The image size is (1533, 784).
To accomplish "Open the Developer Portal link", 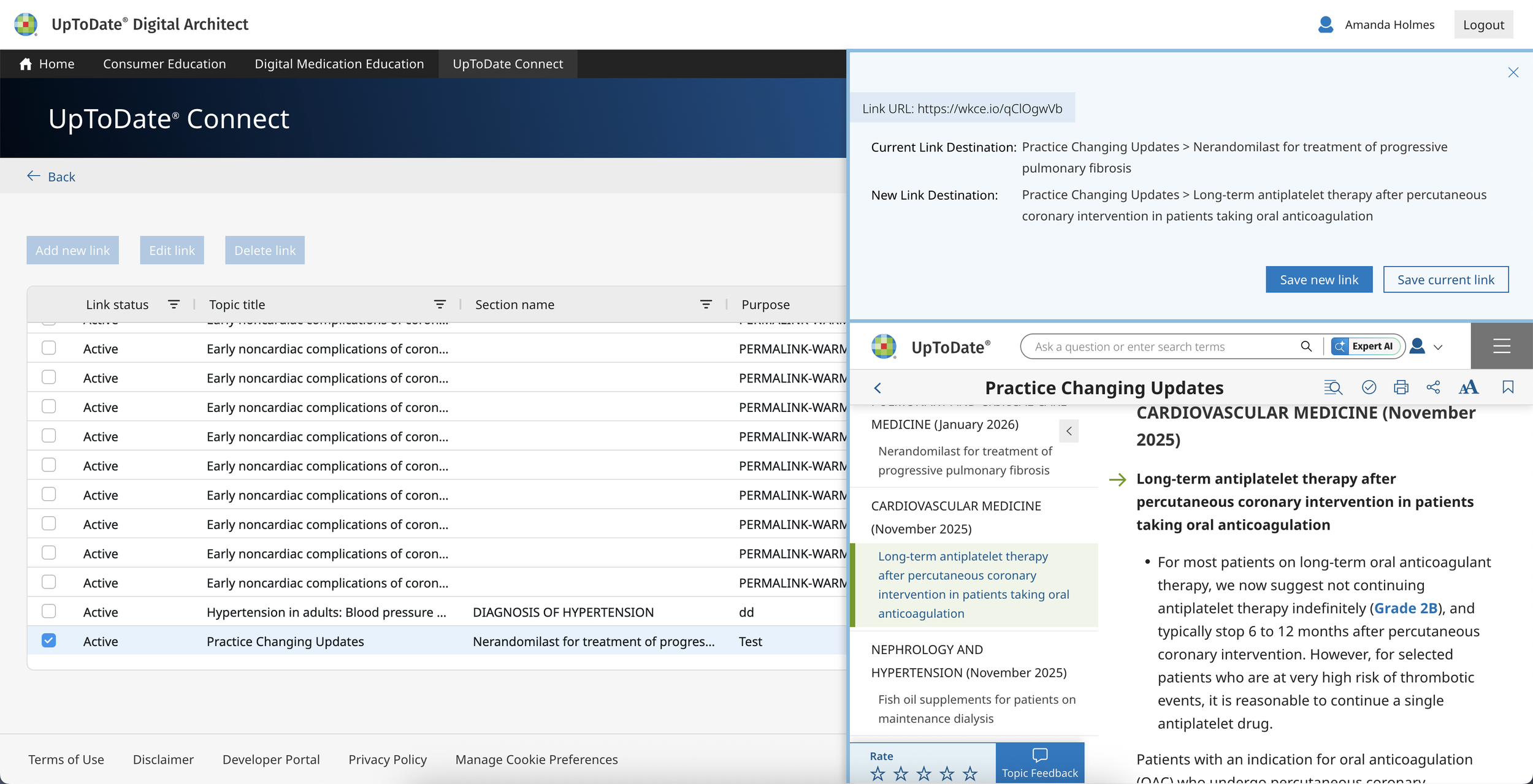I will click(271, 759).
